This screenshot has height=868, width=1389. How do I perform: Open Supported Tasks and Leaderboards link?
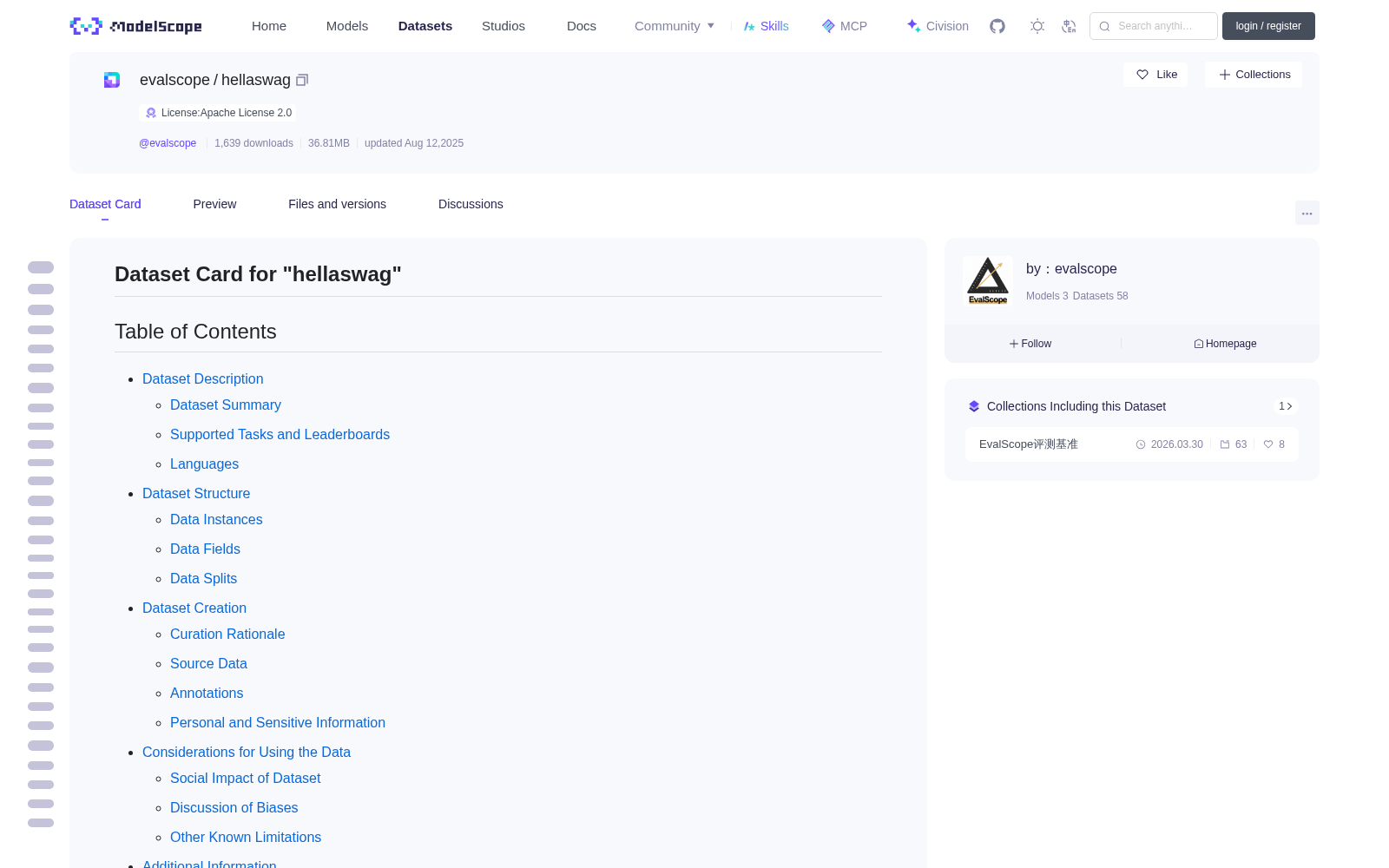(280, 434)
